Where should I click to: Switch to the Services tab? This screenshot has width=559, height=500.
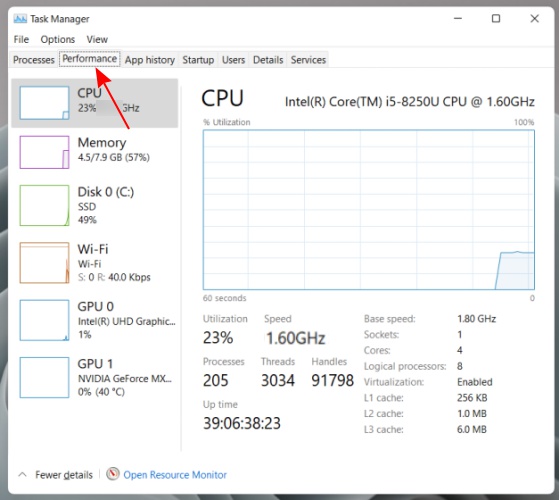308,60
